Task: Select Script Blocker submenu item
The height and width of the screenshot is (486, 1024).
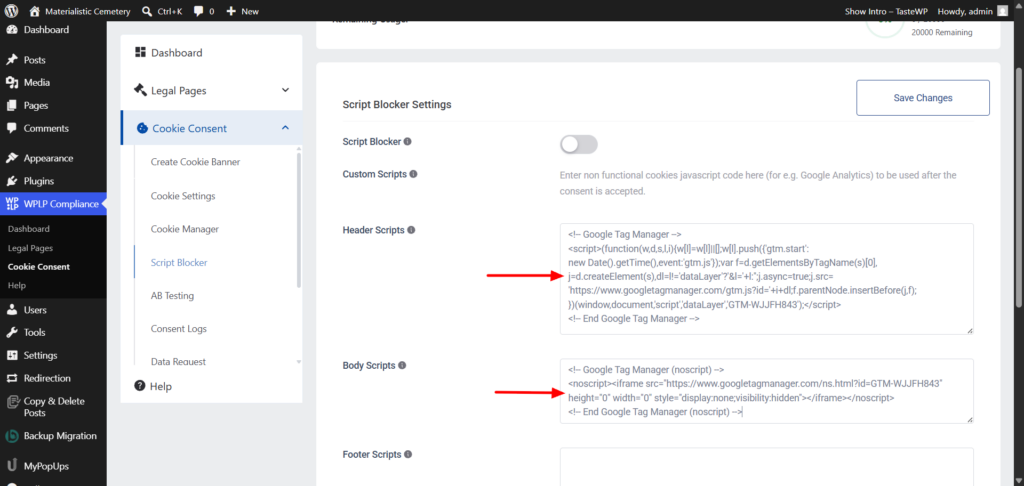Action: [179, 263]
